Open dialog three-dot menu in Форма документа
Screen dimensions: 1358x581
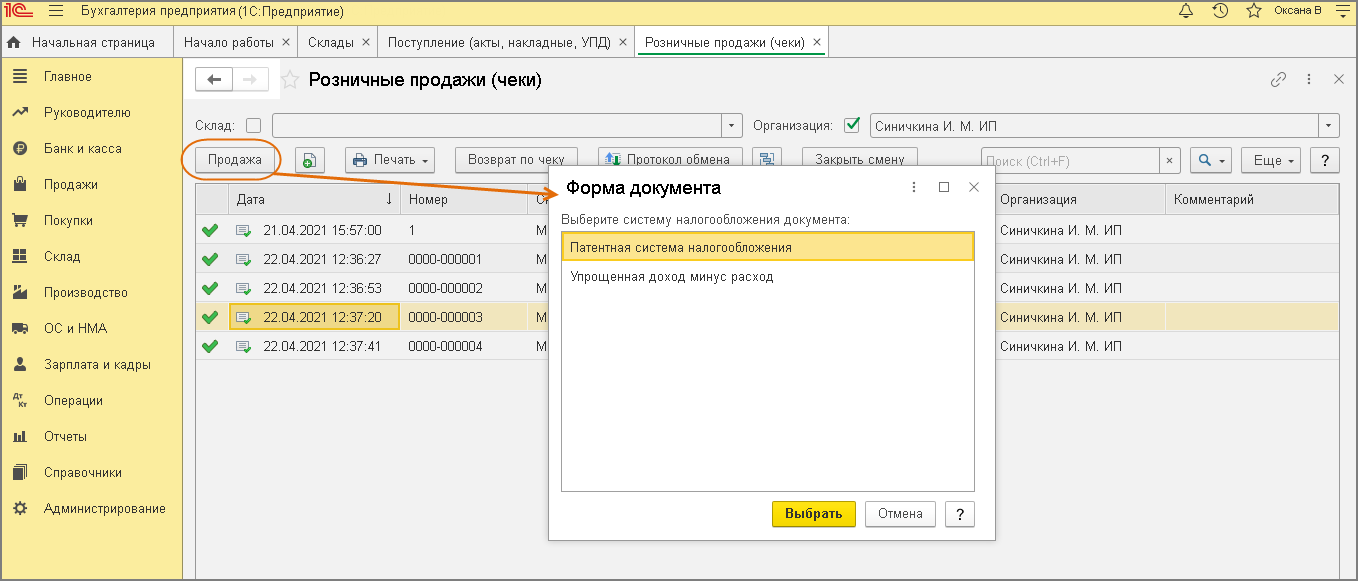pyautogui.click(x=914, y=187)
